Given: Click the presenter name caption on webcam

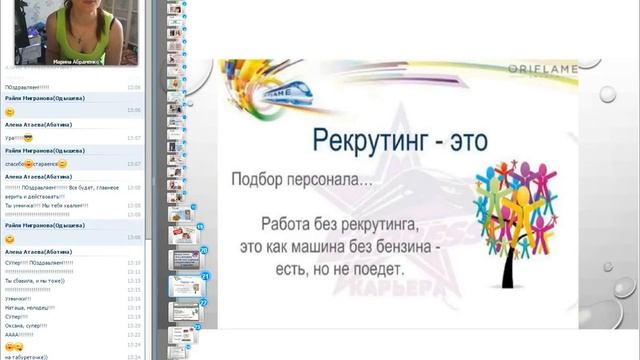Looking at the screenshot, I should coord(76,62).
